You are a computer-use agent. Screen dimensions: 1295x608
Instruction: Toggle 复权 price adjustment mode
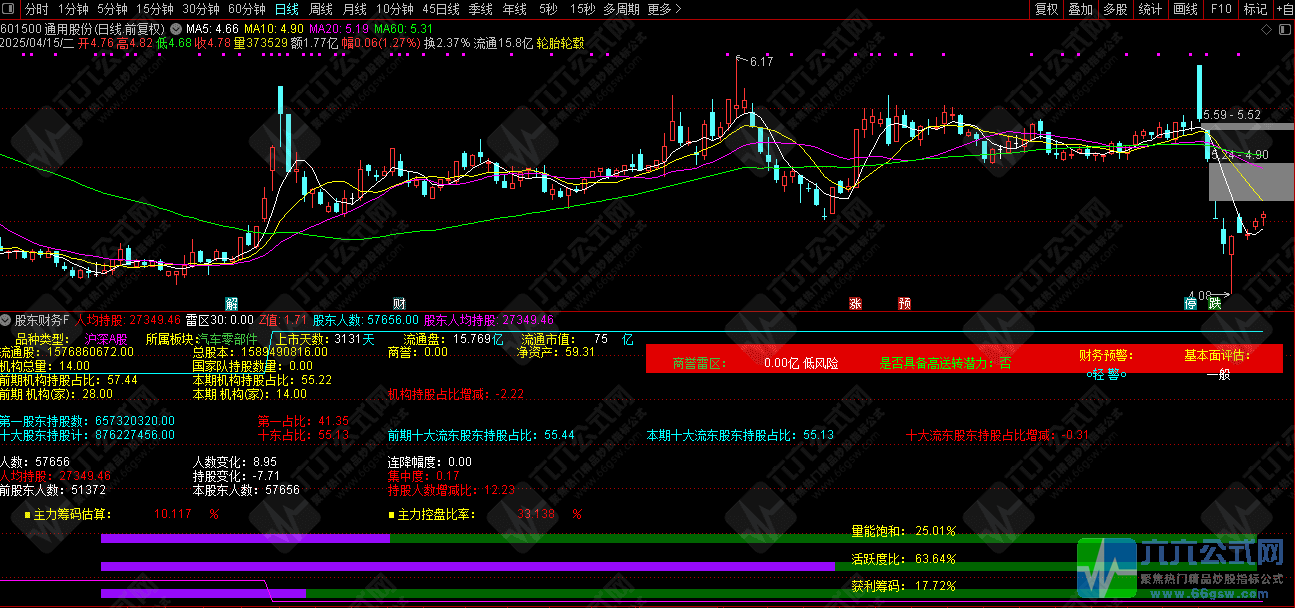click(1048, 9)
